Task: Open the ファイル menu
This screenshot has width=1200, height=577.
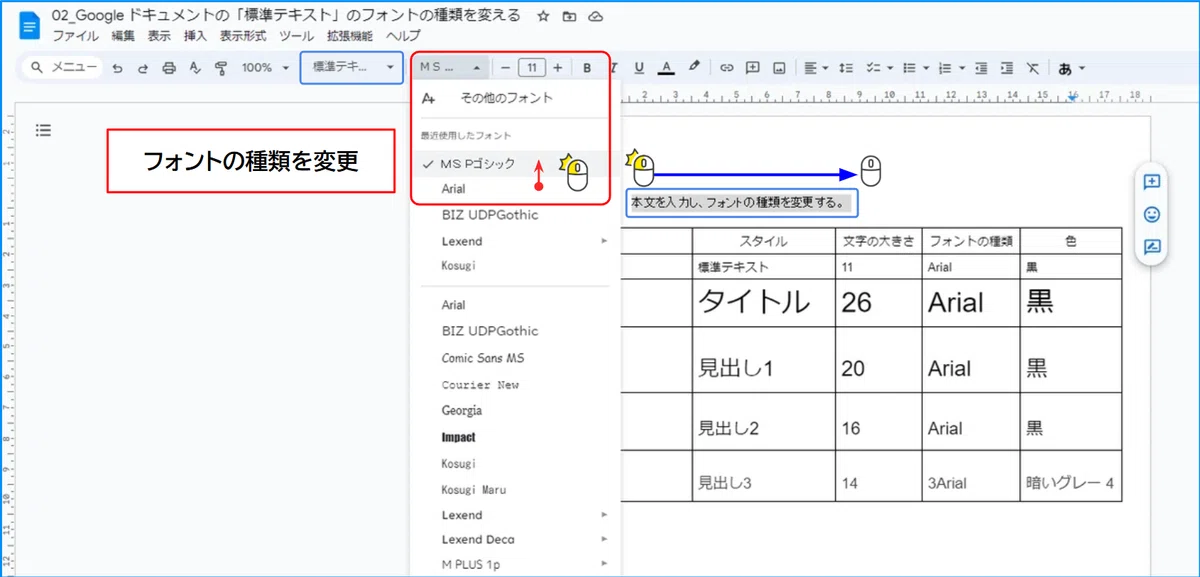Action: point(75,36)
